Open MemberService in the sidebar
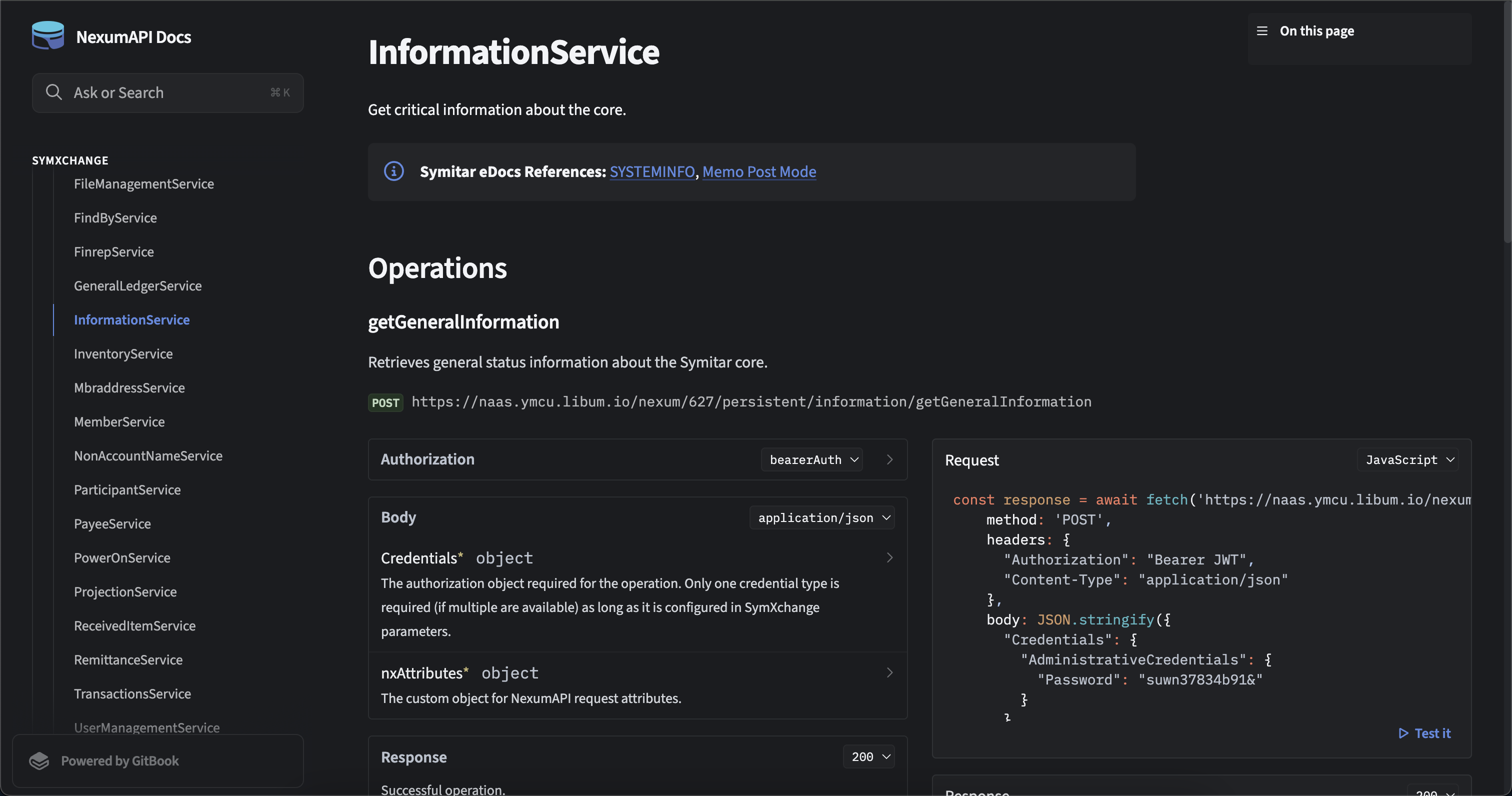Image resolution: width=1512 pixels, height=796 pixels. (119, 421)
